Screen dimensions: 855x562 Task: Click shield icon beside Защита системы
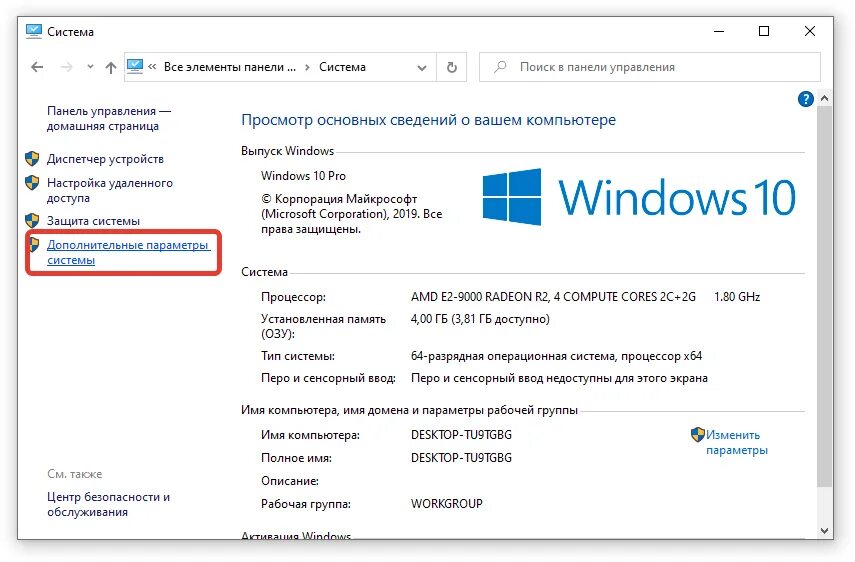click(x=32, y=221)
